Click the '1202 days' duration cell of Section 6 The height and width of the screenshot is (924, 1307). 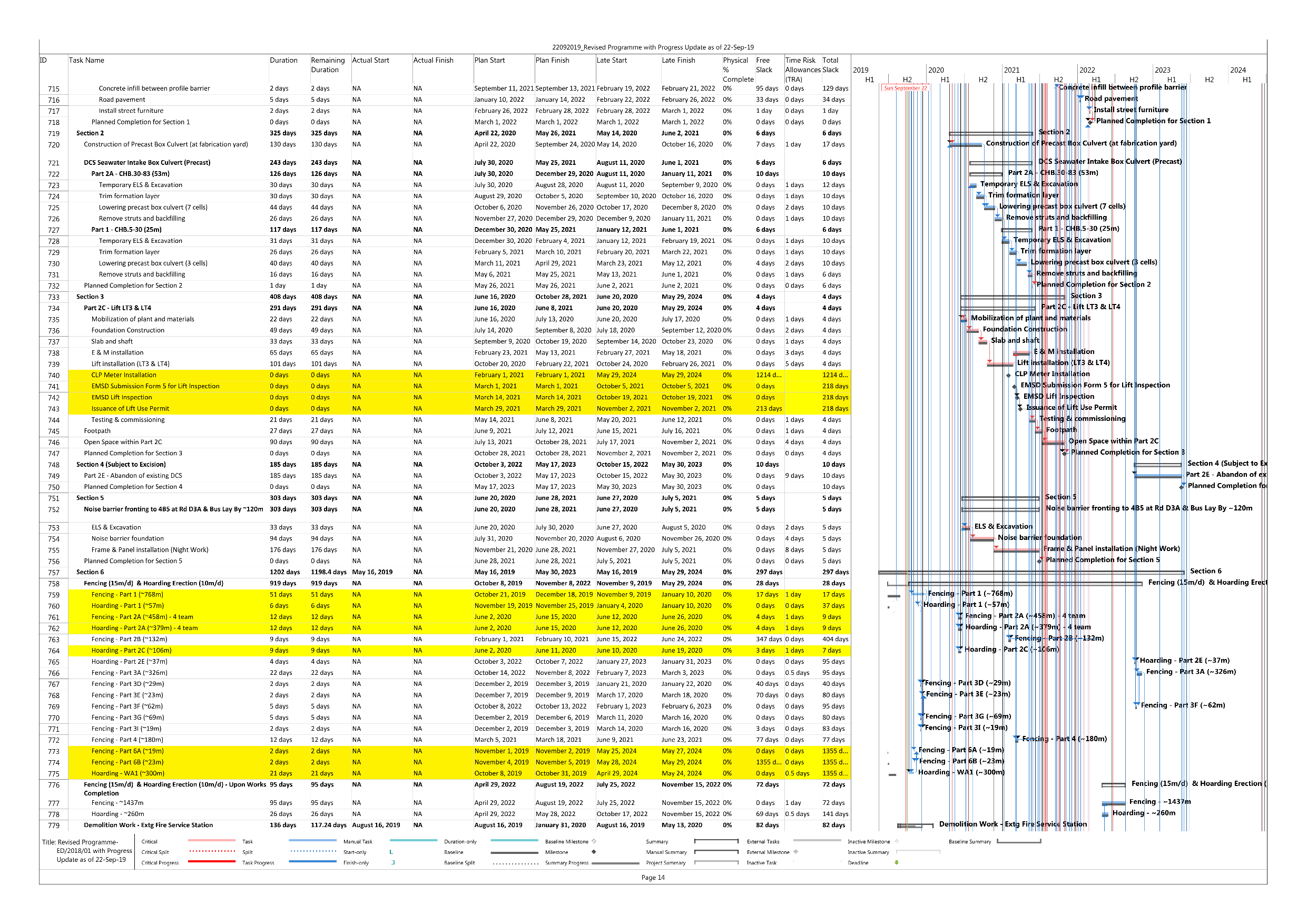tap(284, 572)
